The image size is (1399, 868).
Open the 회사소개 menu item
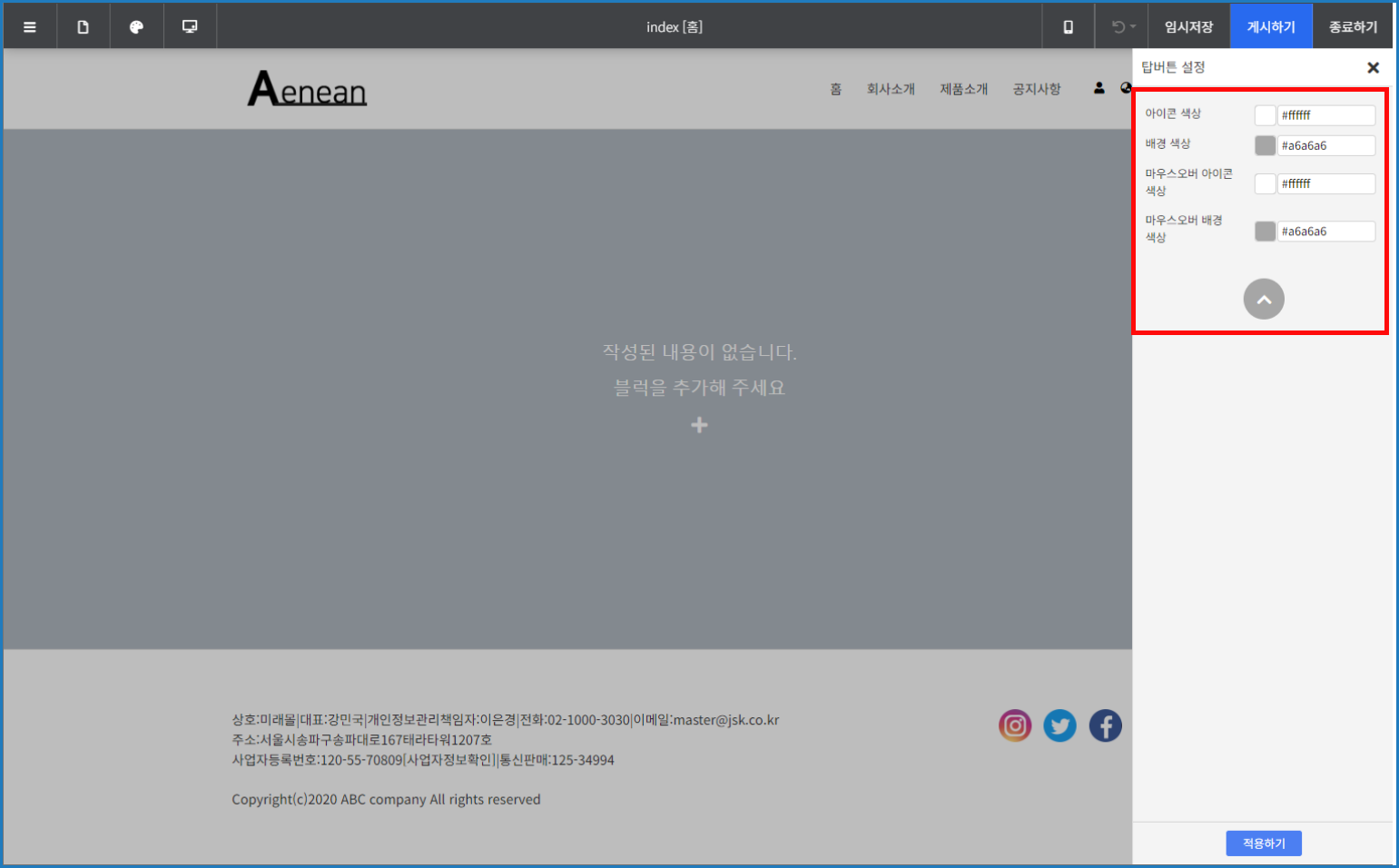click(x=891, y=89)
